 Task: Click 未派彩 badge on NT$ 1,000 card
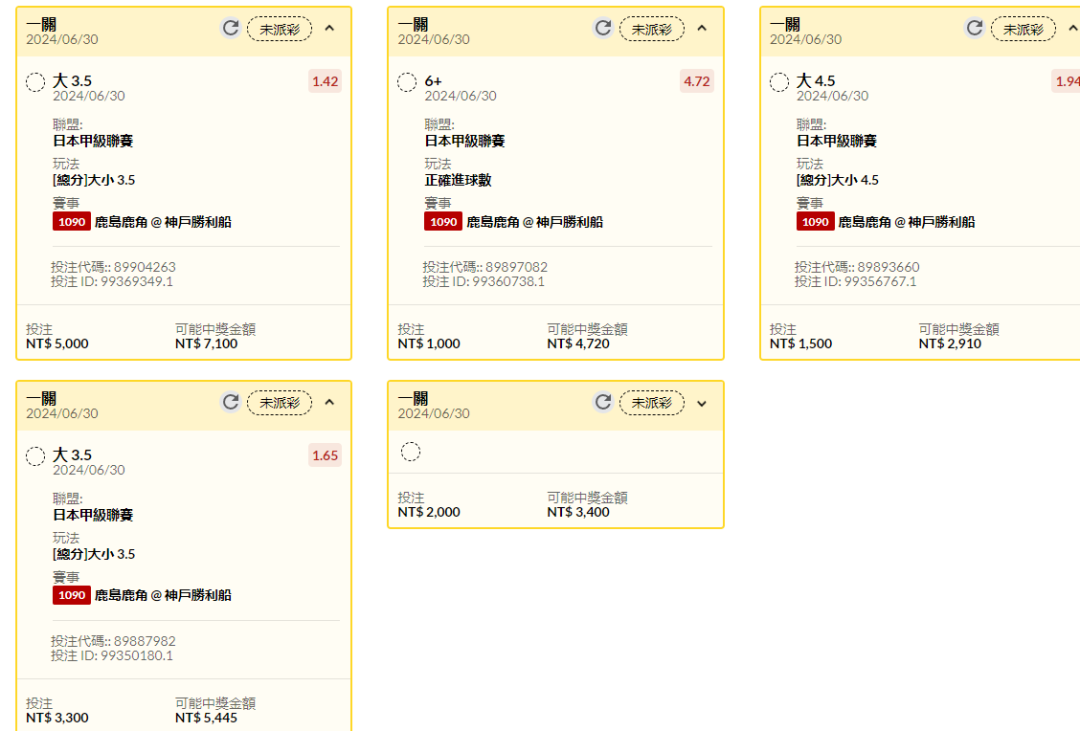[x=652, y=29]
